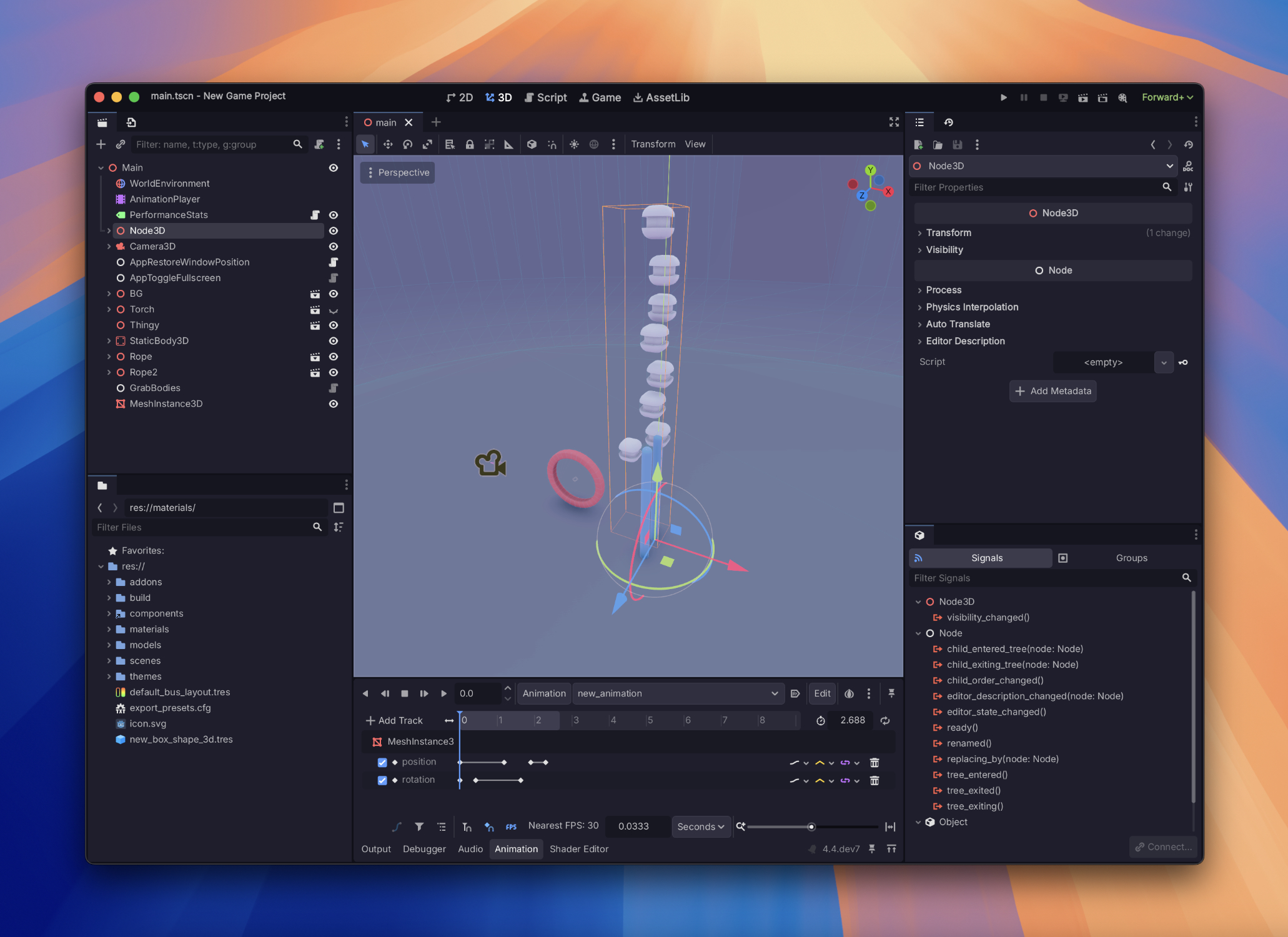Expand the Transform property section
Screen dimensions: 1288x937
pos(948,232)
